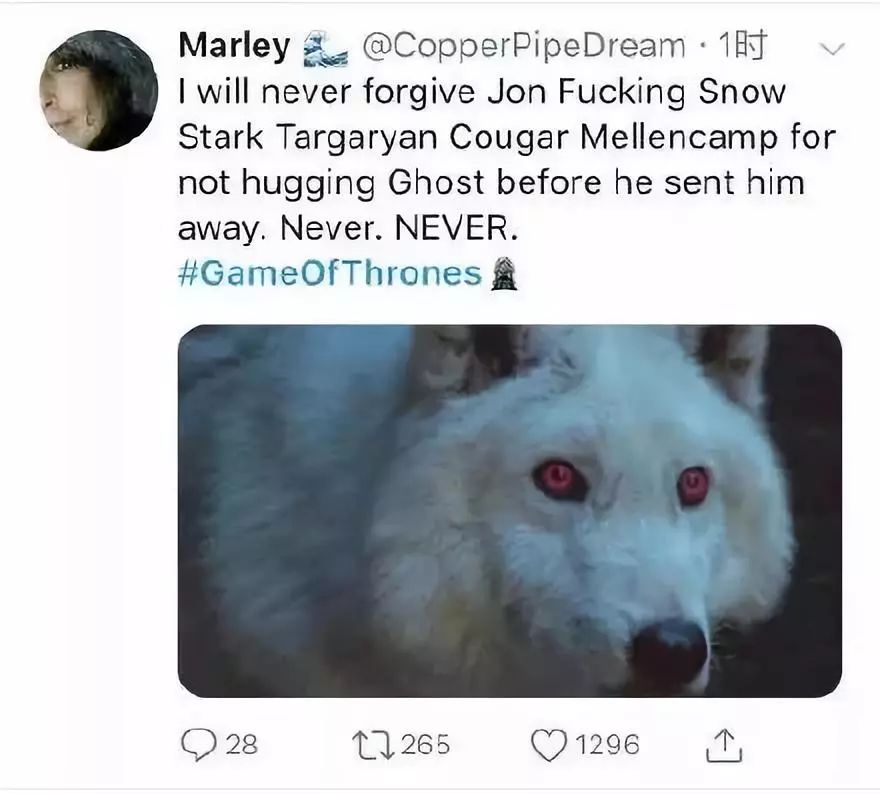The width and height of the screenshot is (880, 794).
Task: Like the tweet with the heart icon
Action: coord(548,744)
